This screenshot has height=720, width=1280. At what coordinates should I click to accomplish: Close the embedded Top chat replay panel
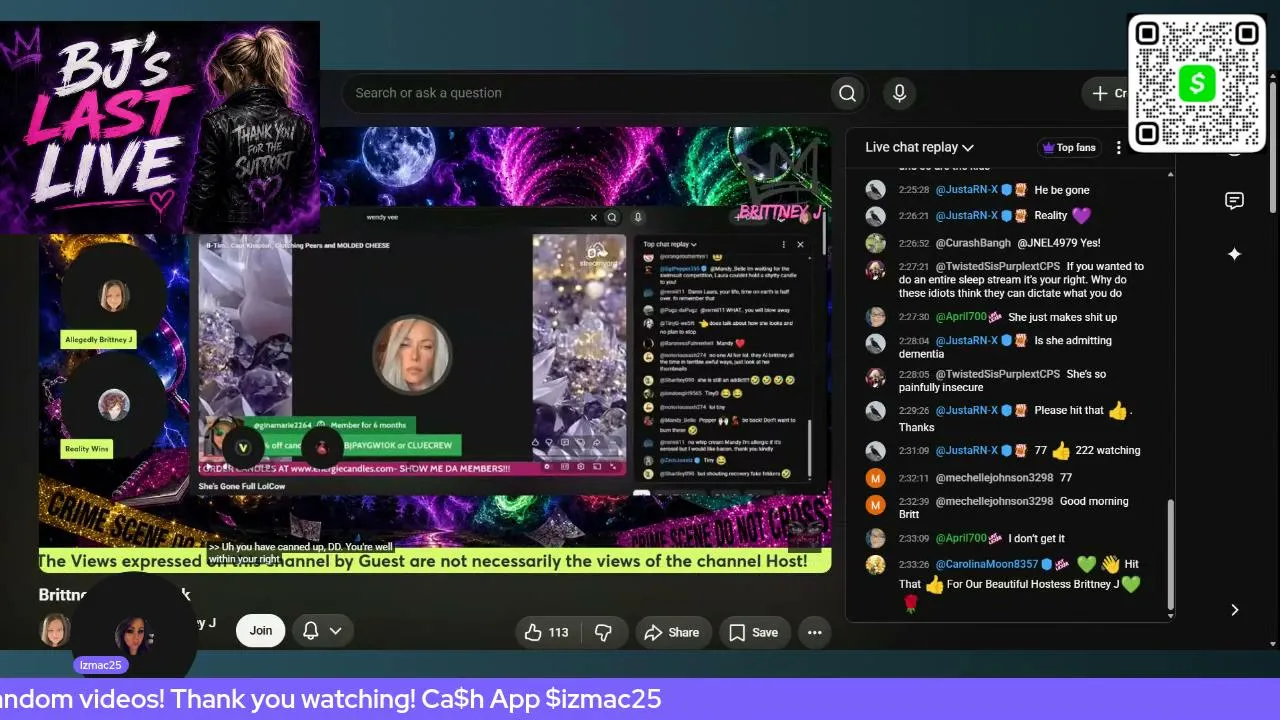click(x=800, y=244)
